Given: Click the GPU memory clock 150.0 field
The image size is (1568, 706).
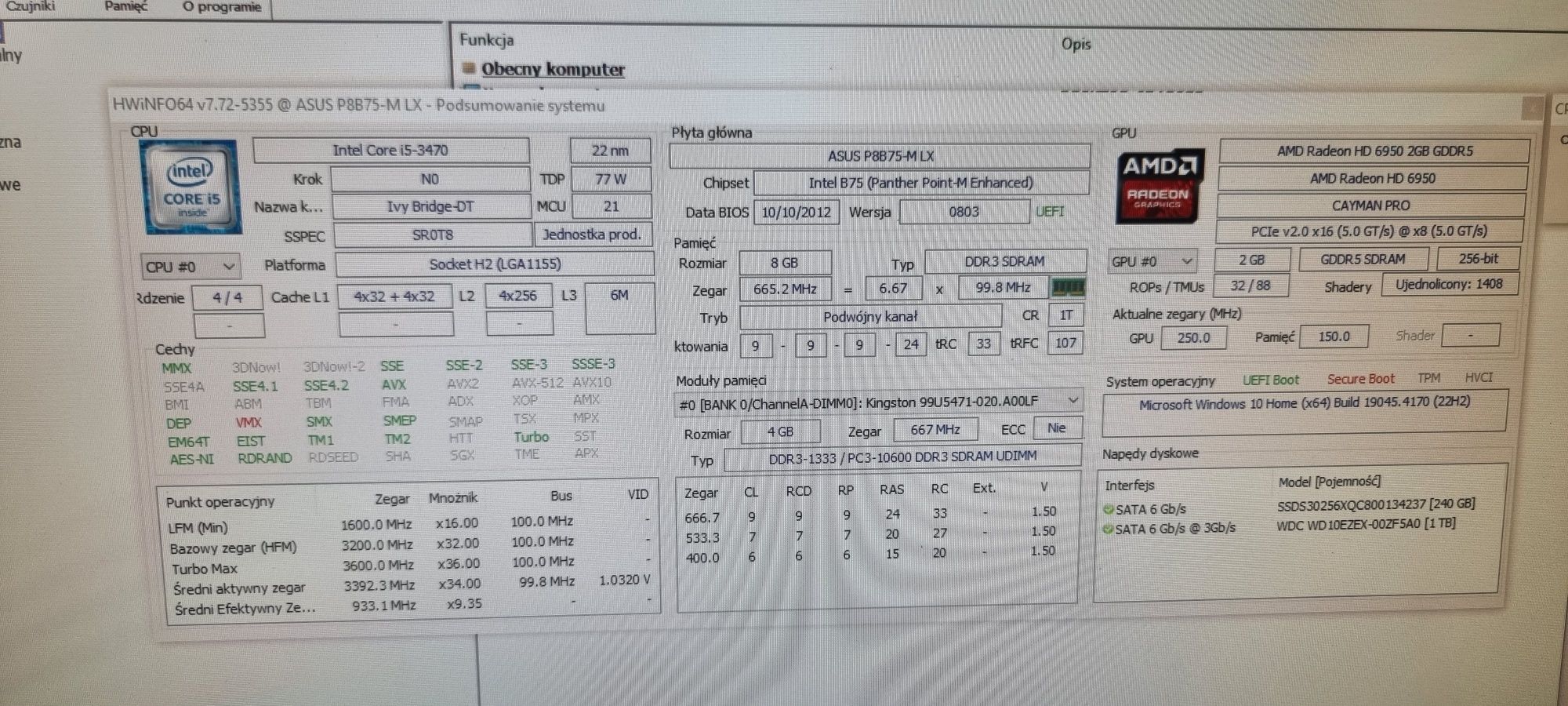Looking at the screenshot, I should tap(1334, 337).
